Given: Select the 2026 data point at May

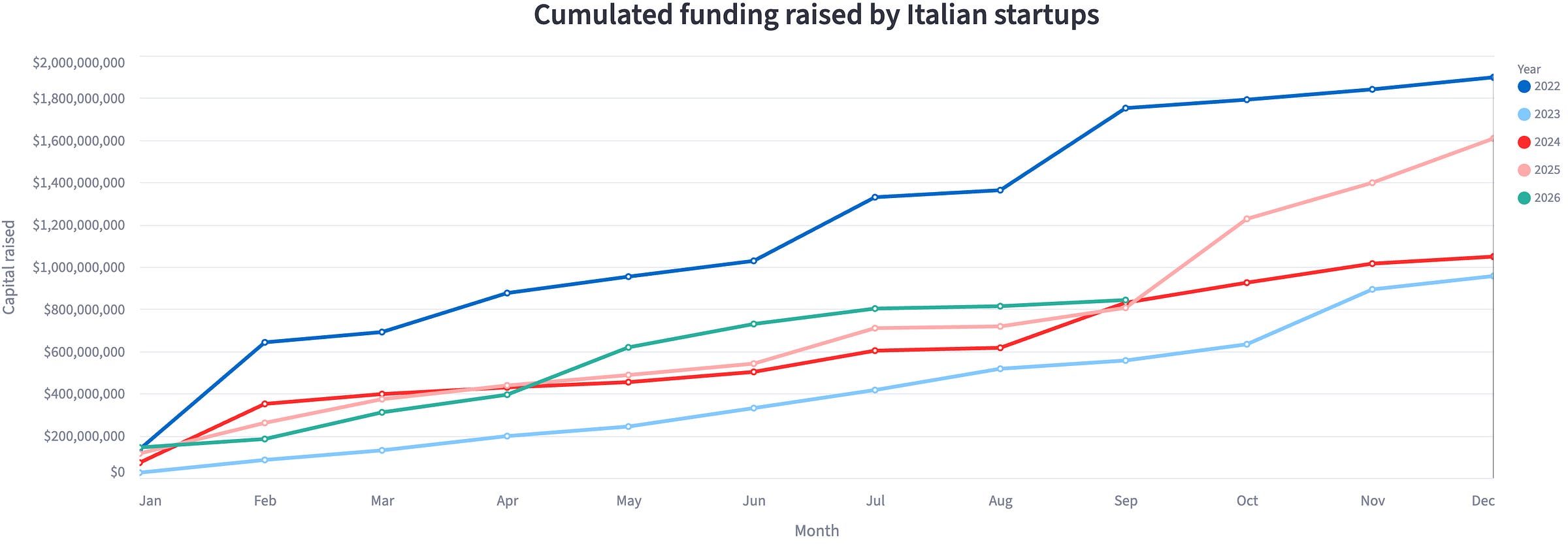Looking at the screenshot, I should click(x=629, y=348).
